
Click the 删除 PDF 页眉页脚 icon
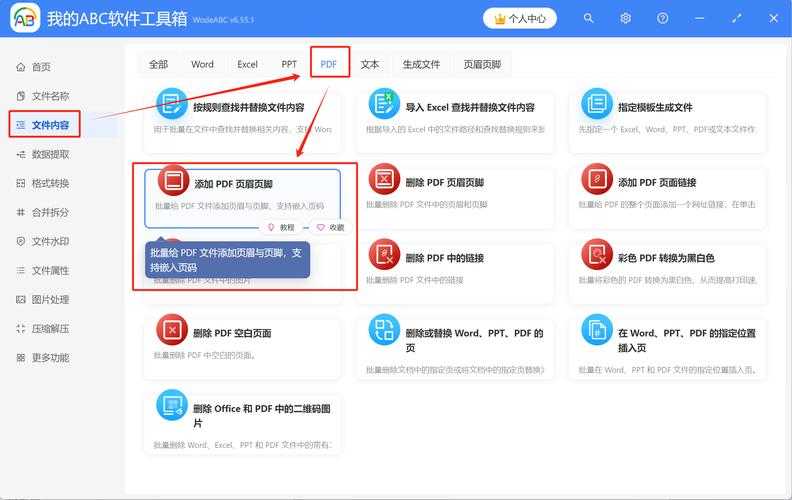pyautogui.click(x=384, y=179)
